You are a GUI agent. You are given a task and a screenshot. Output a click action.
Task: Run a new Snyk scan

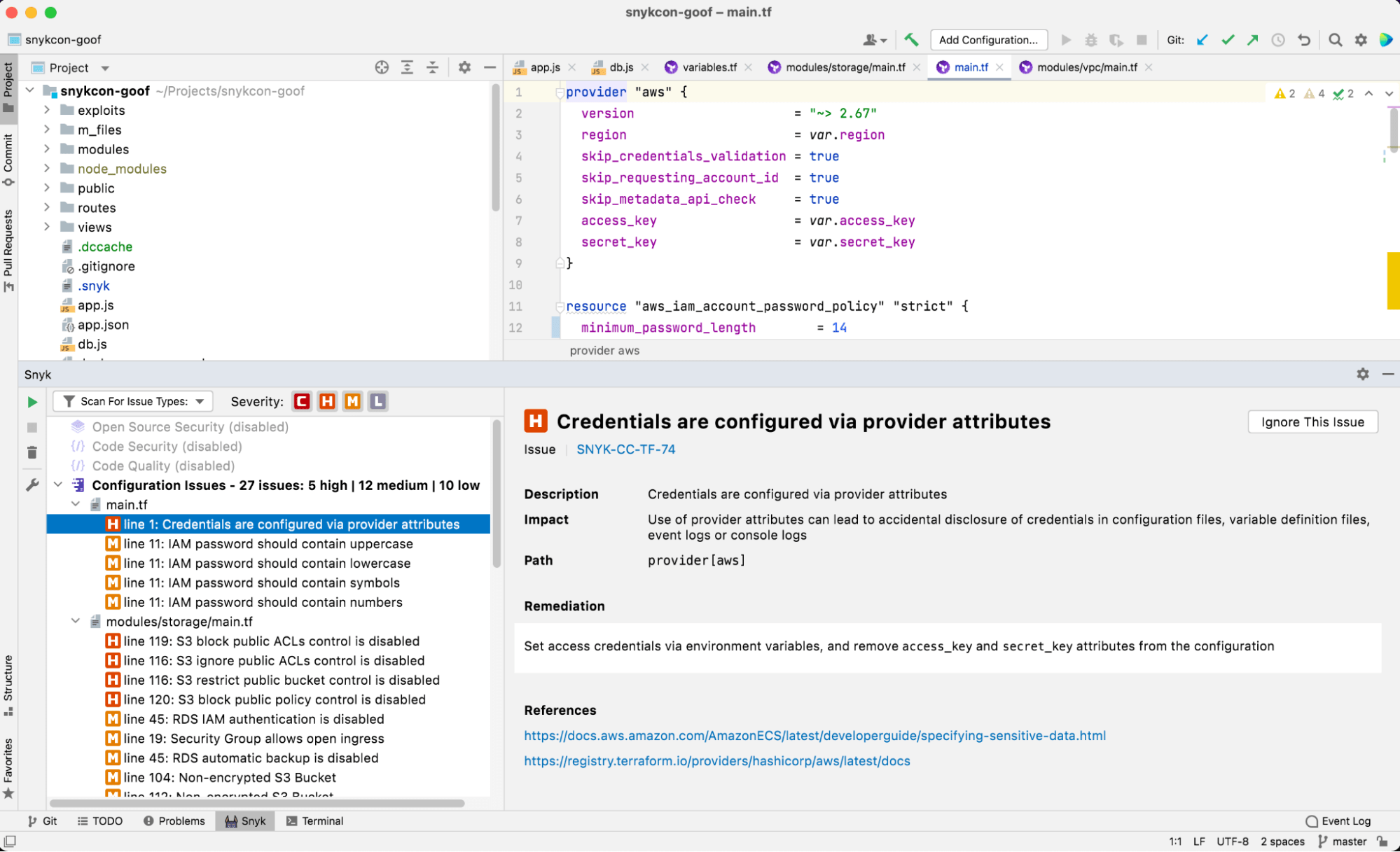32,402
